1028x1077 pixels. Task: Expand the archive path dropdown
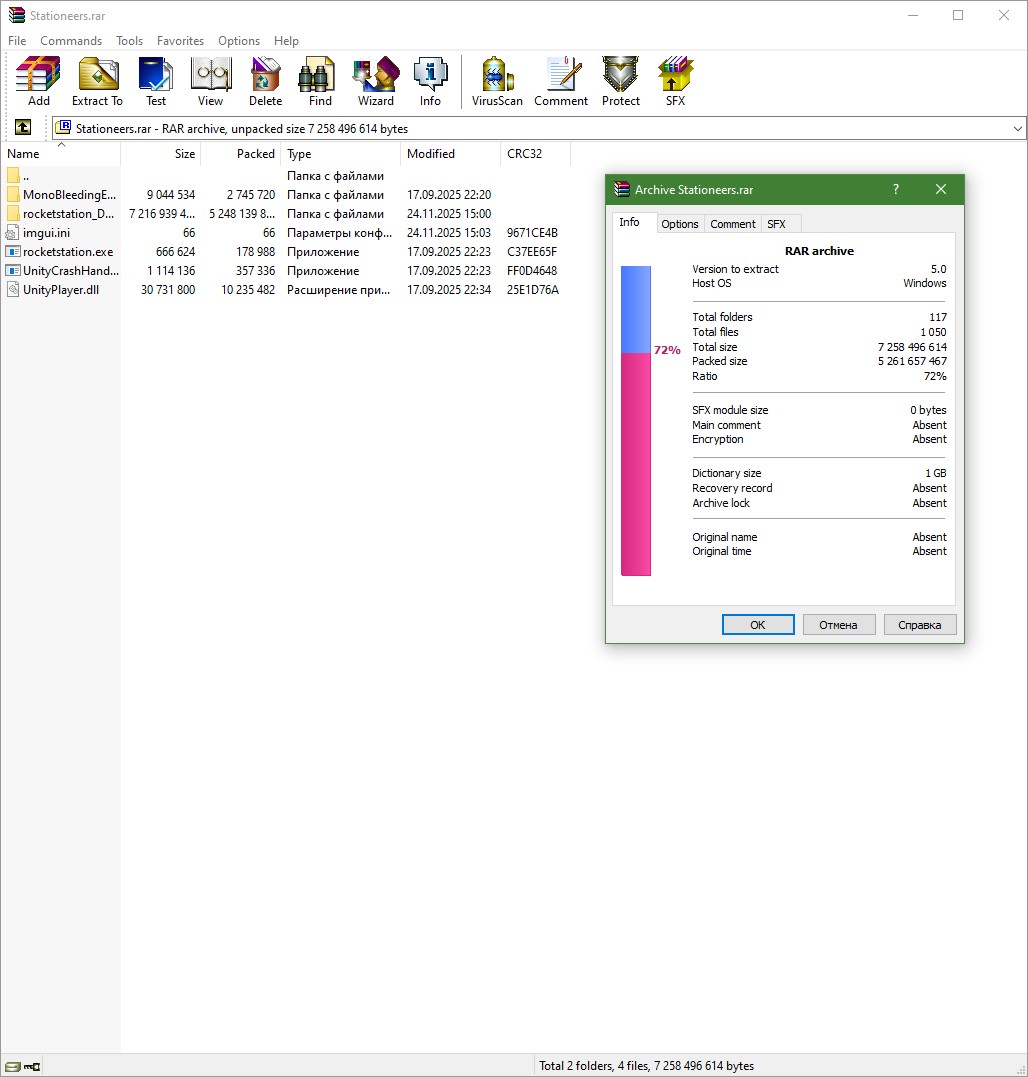click(x=1018, y=128)
